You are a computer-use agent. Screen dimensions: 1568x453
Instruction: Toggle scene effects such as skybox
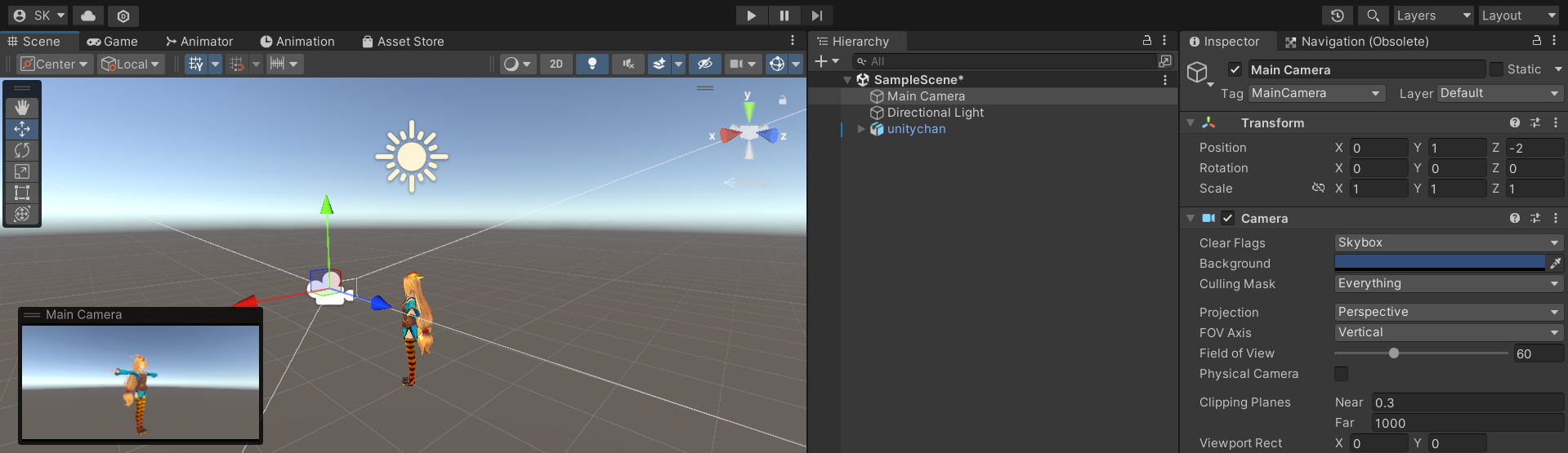coord(659,64)
